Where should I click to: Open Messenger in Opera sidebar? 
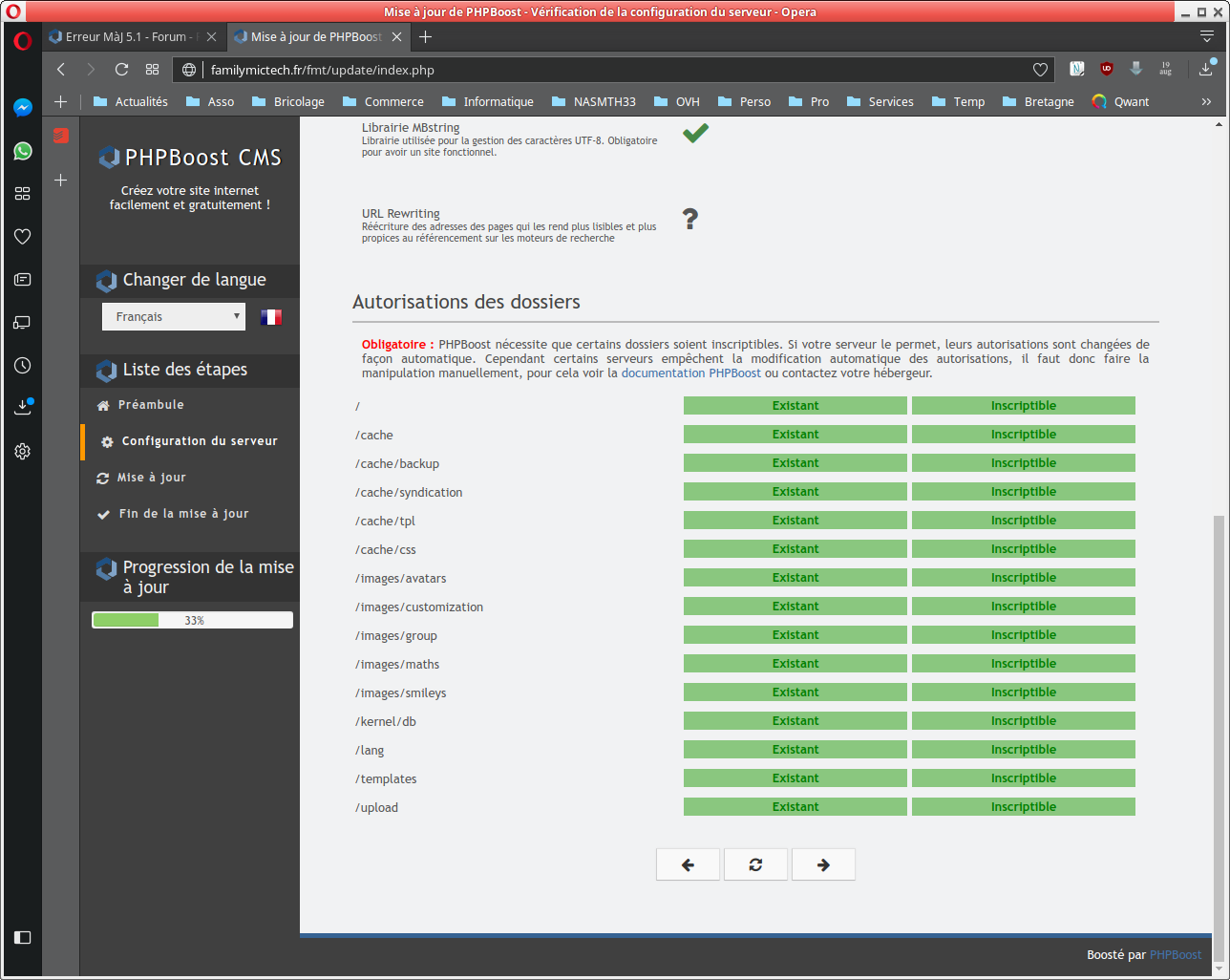tap(23, 108)
